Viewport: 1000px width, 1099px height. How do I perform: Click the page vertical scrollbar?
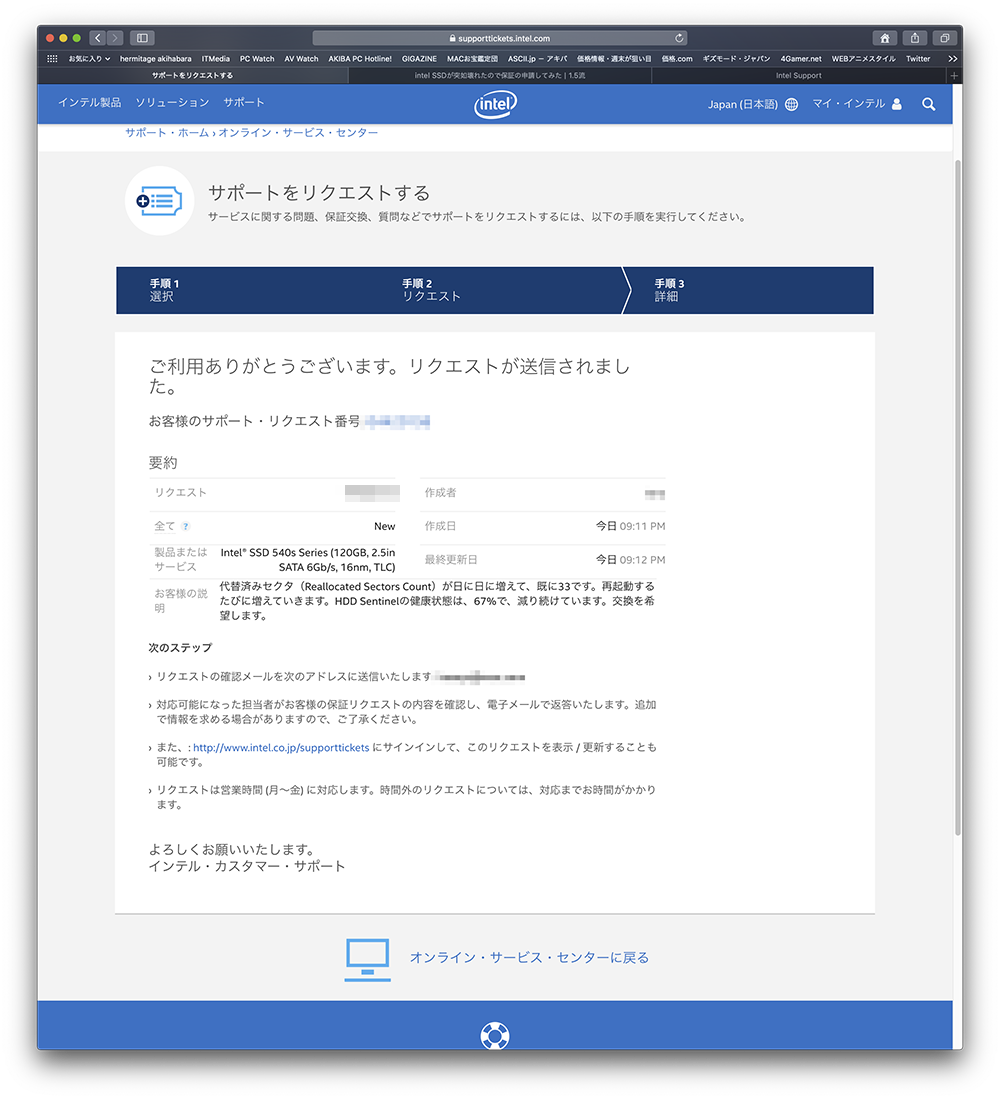pos(957,497)
